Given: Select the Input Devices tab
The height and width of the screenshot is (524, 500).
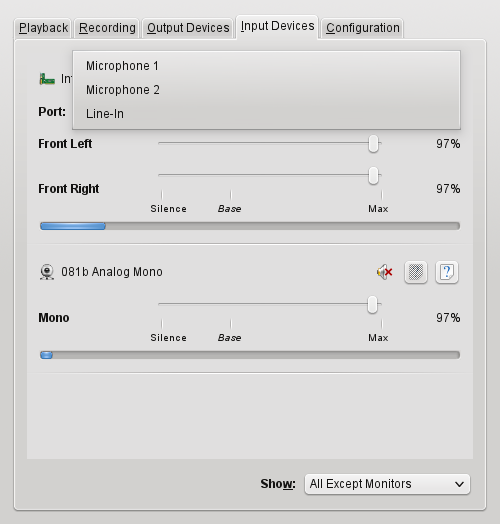Looking at the screenshot, I should click(277, 26).
